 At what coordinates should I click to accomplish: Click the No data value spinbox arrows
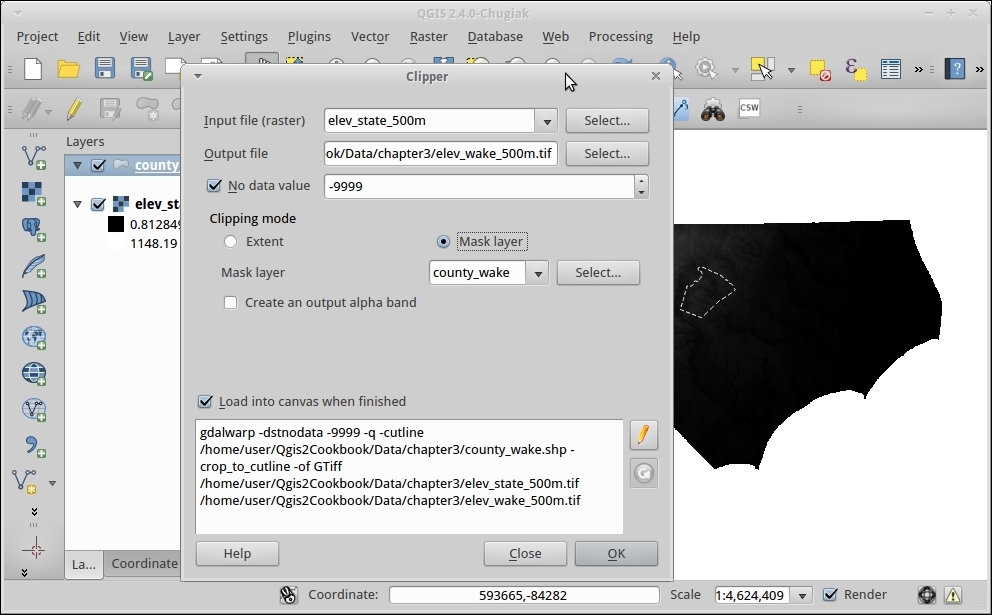(x=642, y=186)
